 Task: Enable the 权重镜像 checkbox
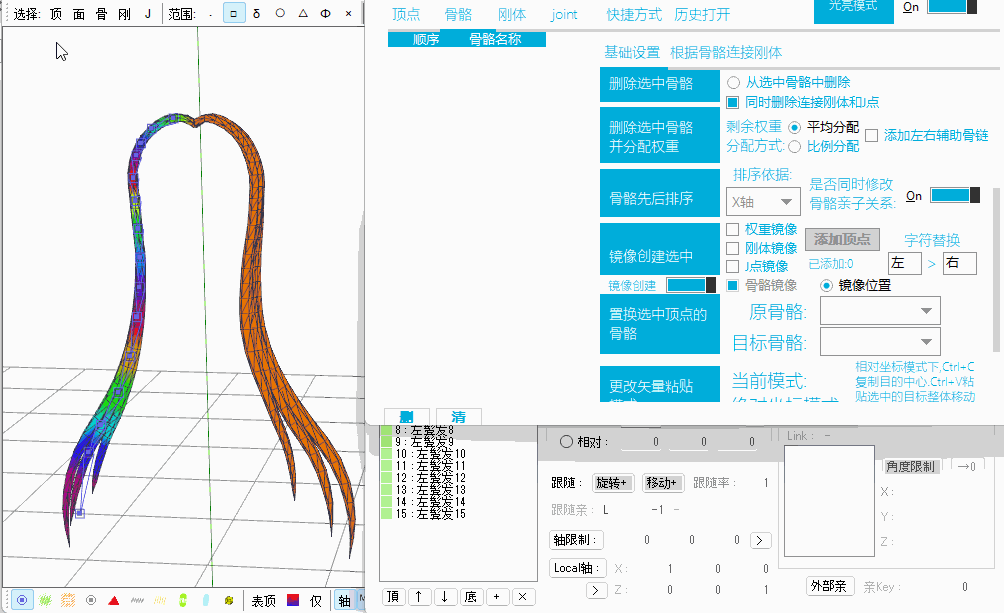pyautogui.click(x=732, y=230)
